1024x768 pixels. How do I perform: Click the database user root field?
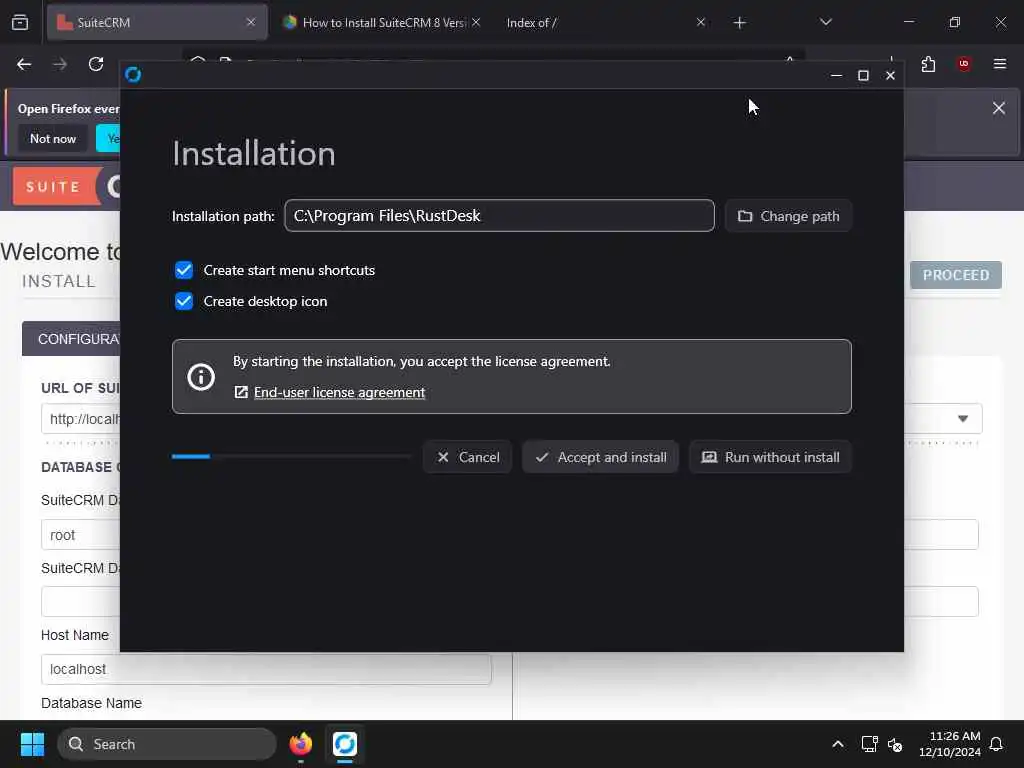(81, 535)
